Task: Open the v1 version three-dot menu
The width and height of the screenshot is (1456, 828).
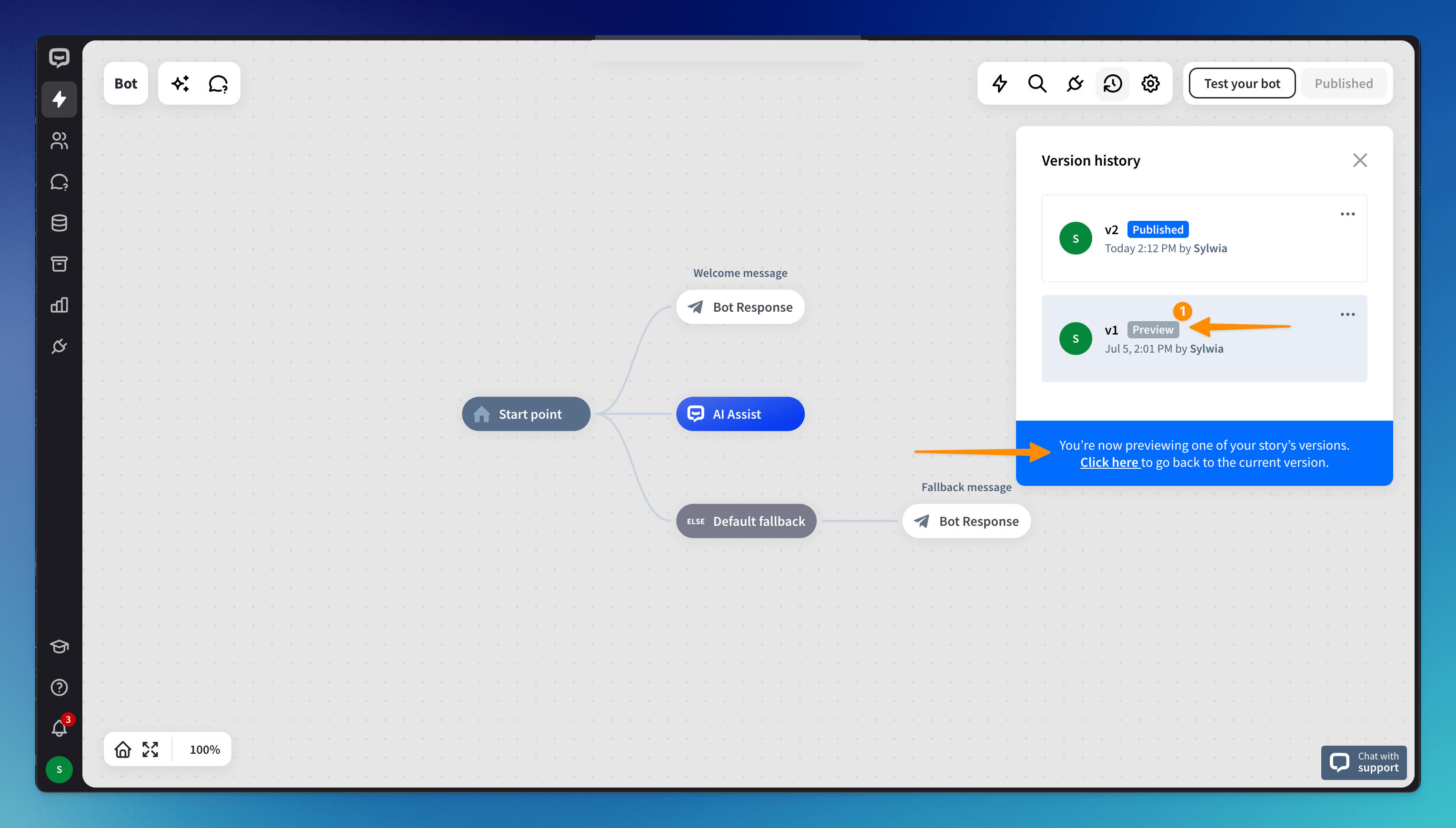Action: (1347, 315)
